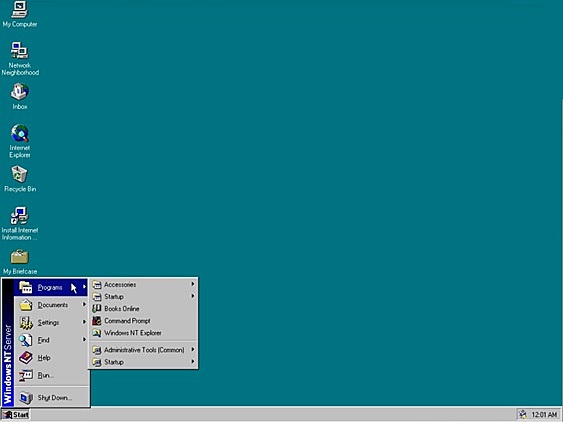The height and width of the screenshot is (422, 563).
Task: Click arrow next to Accessories
Action: (x=193, y=284)
